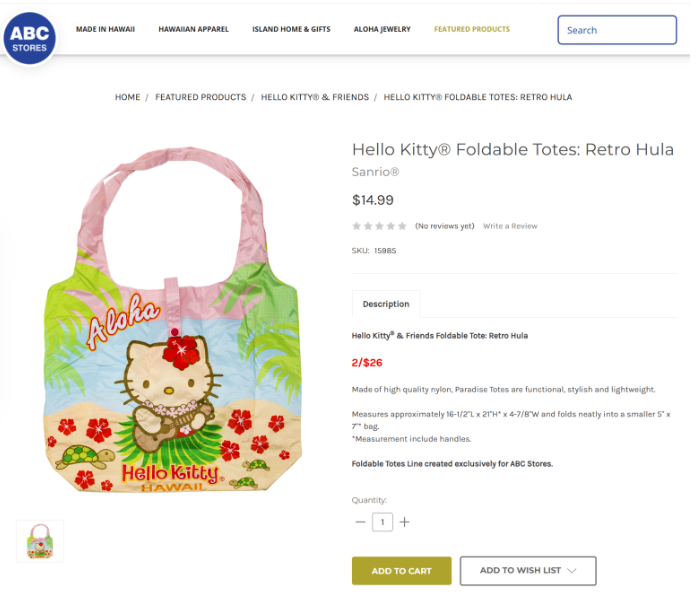Click the star rating icons
The width and height of the screenshot is (696, 598).
tap(379, 226)
